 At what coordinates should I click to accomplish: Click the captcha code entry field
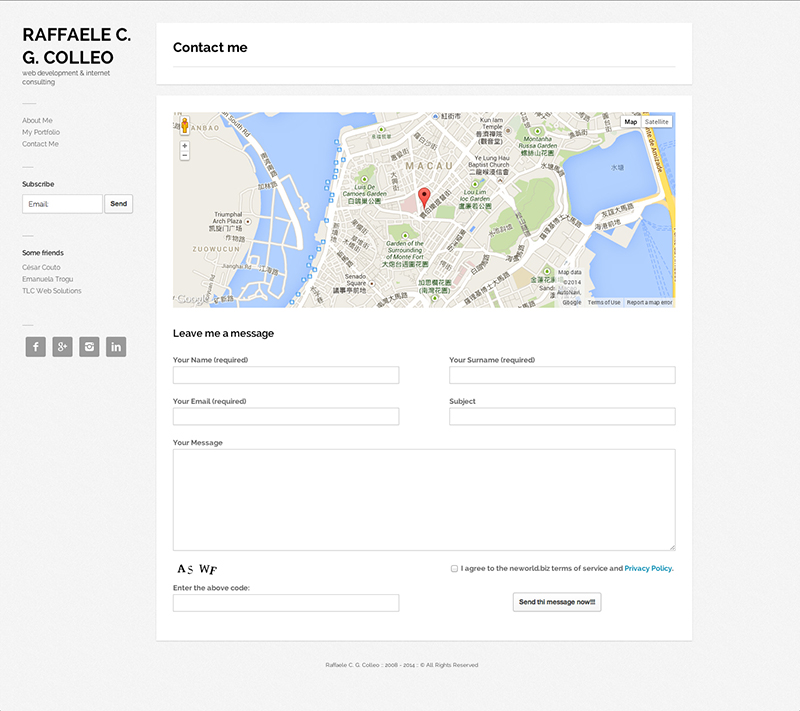(x=286, y=603)
